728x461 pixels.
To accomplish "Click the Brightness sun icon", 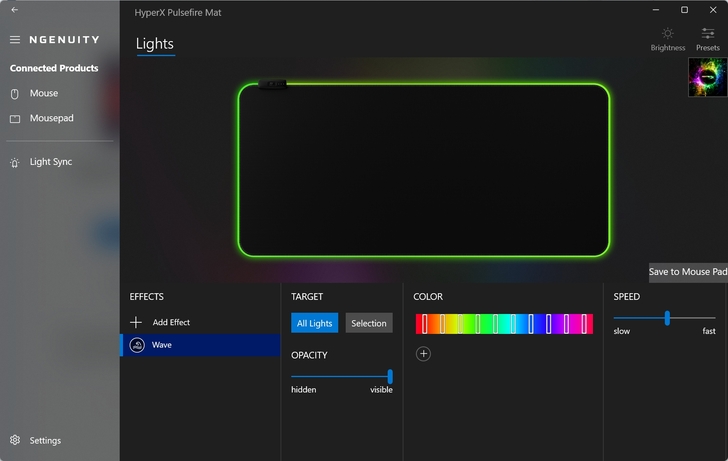I will click(667, 34).
